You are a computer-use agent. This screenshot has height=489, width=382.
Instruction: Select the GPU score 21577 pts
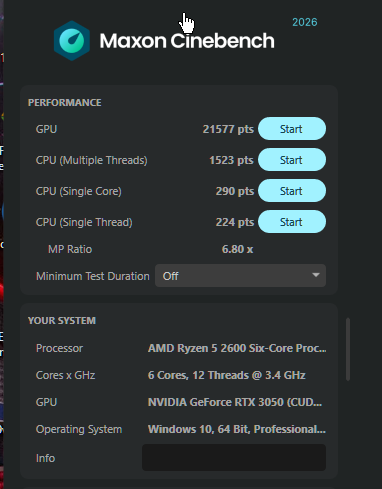coord(228,129)
